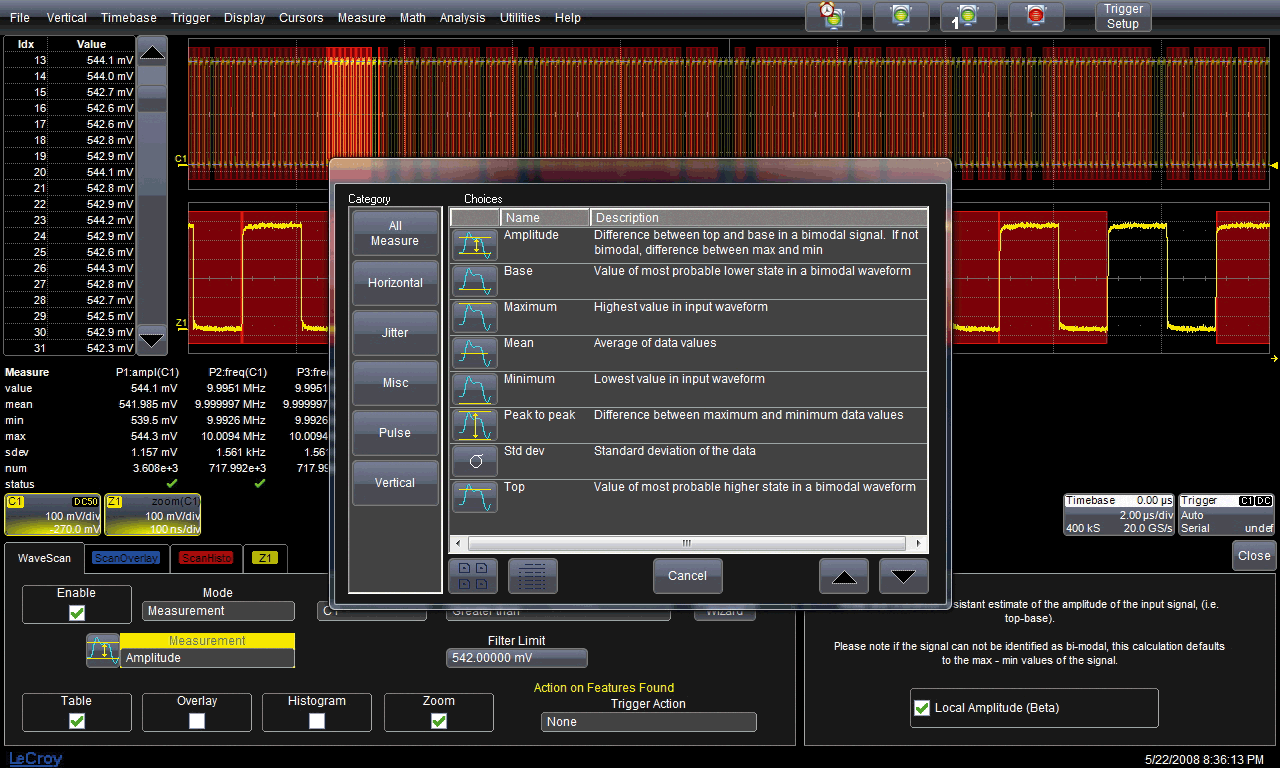Open the Analysis menu
The image size is (1280, 768).
pos(462,18)
